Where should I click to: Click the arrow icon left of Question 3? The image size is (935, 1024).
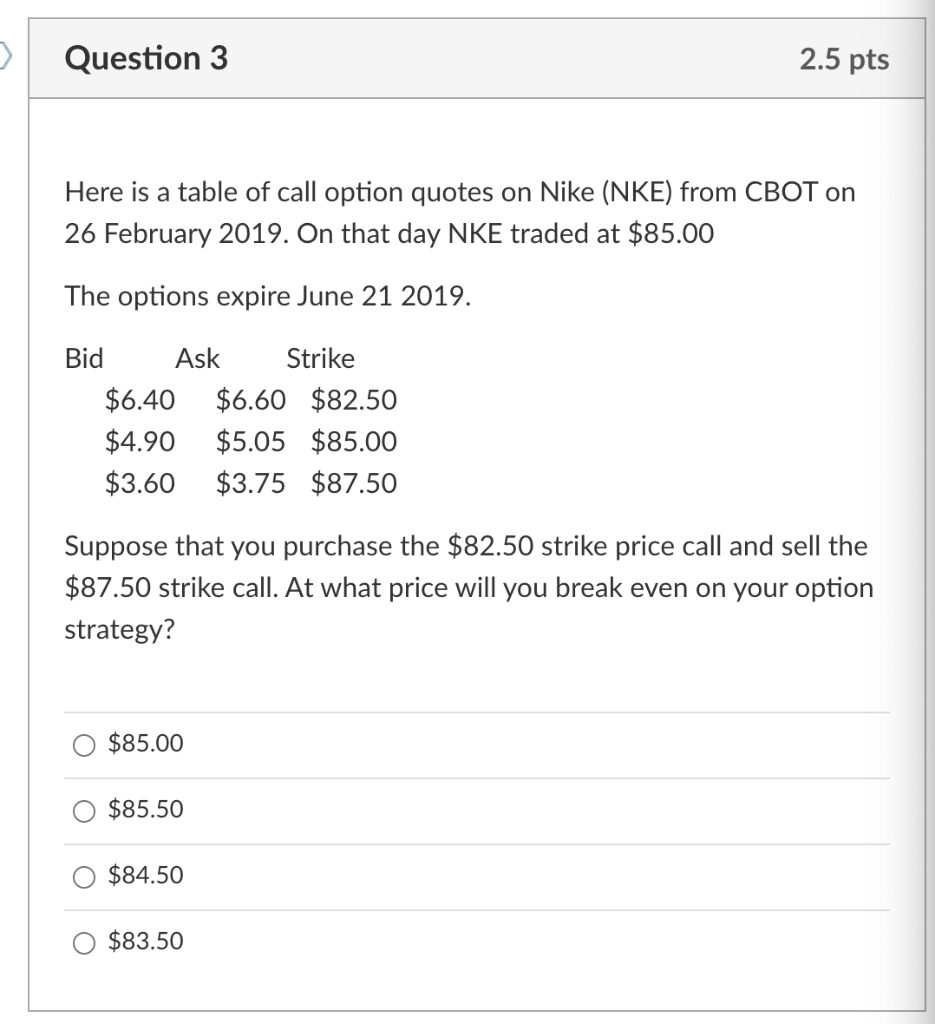(5, 54)
